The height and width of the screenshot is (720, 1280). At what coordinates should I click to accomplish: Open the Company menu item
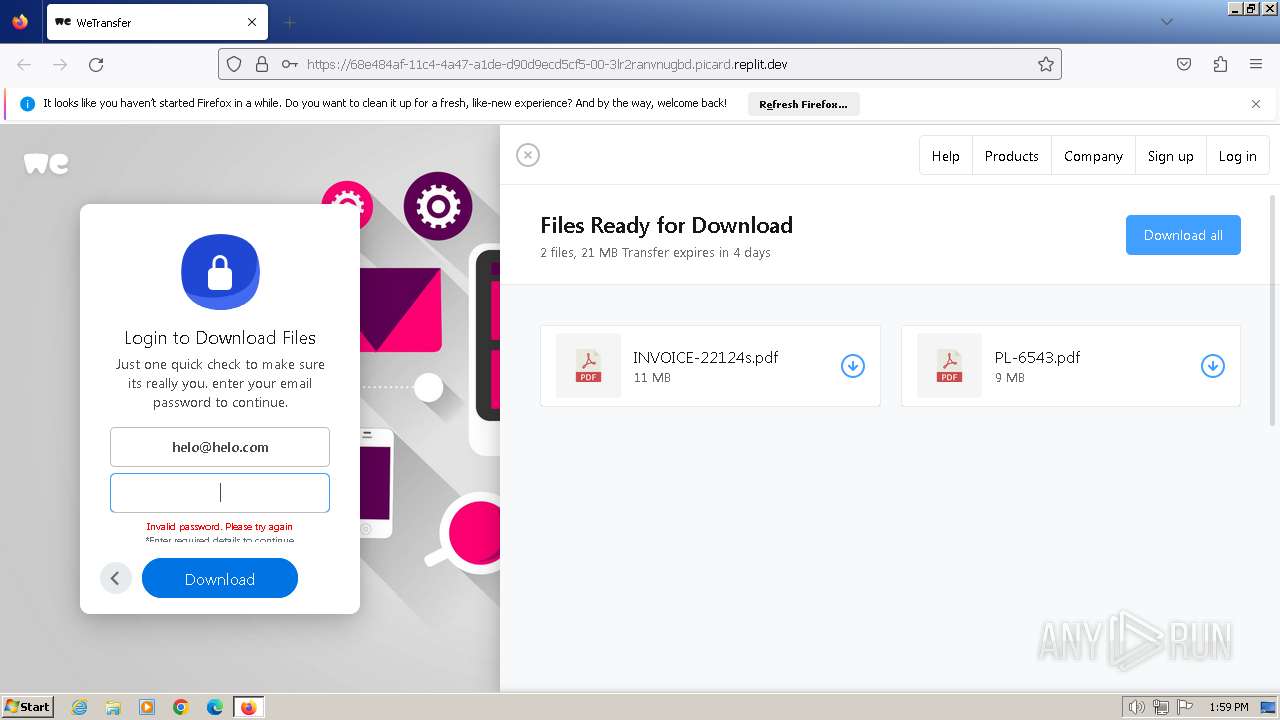[x=1094, y=156]
